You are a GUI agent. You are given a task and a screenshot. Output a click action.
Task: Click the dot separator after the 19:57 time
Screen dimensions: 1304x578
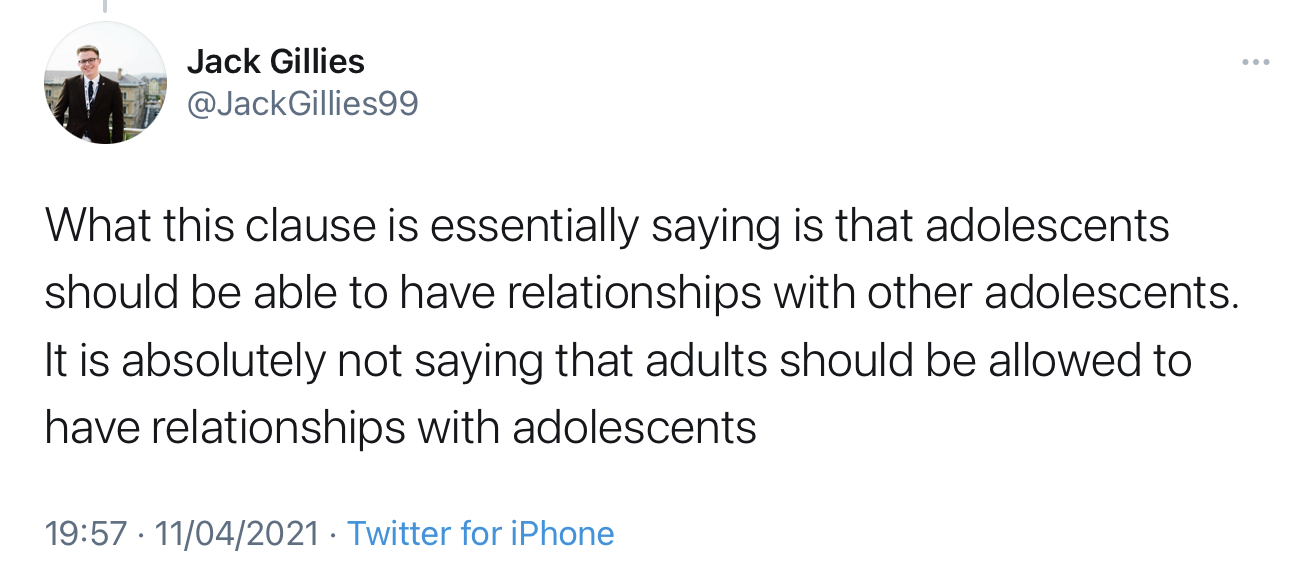click(x=140, y=534)
